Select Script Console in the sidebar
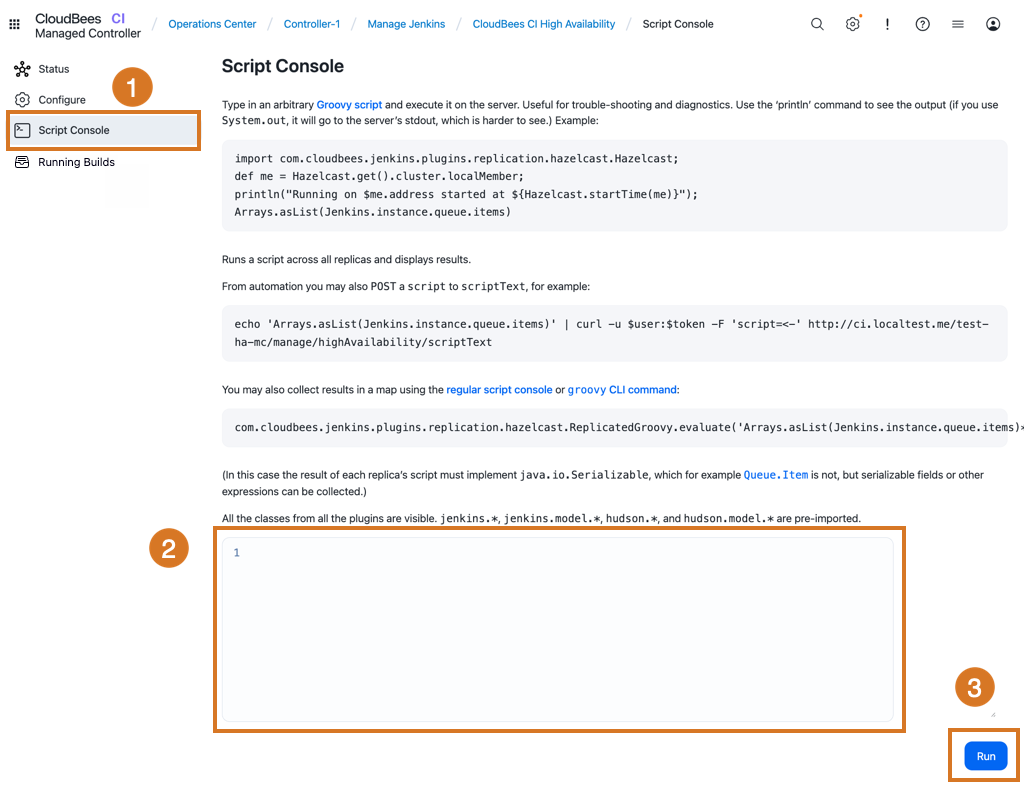 pos(73,131)
